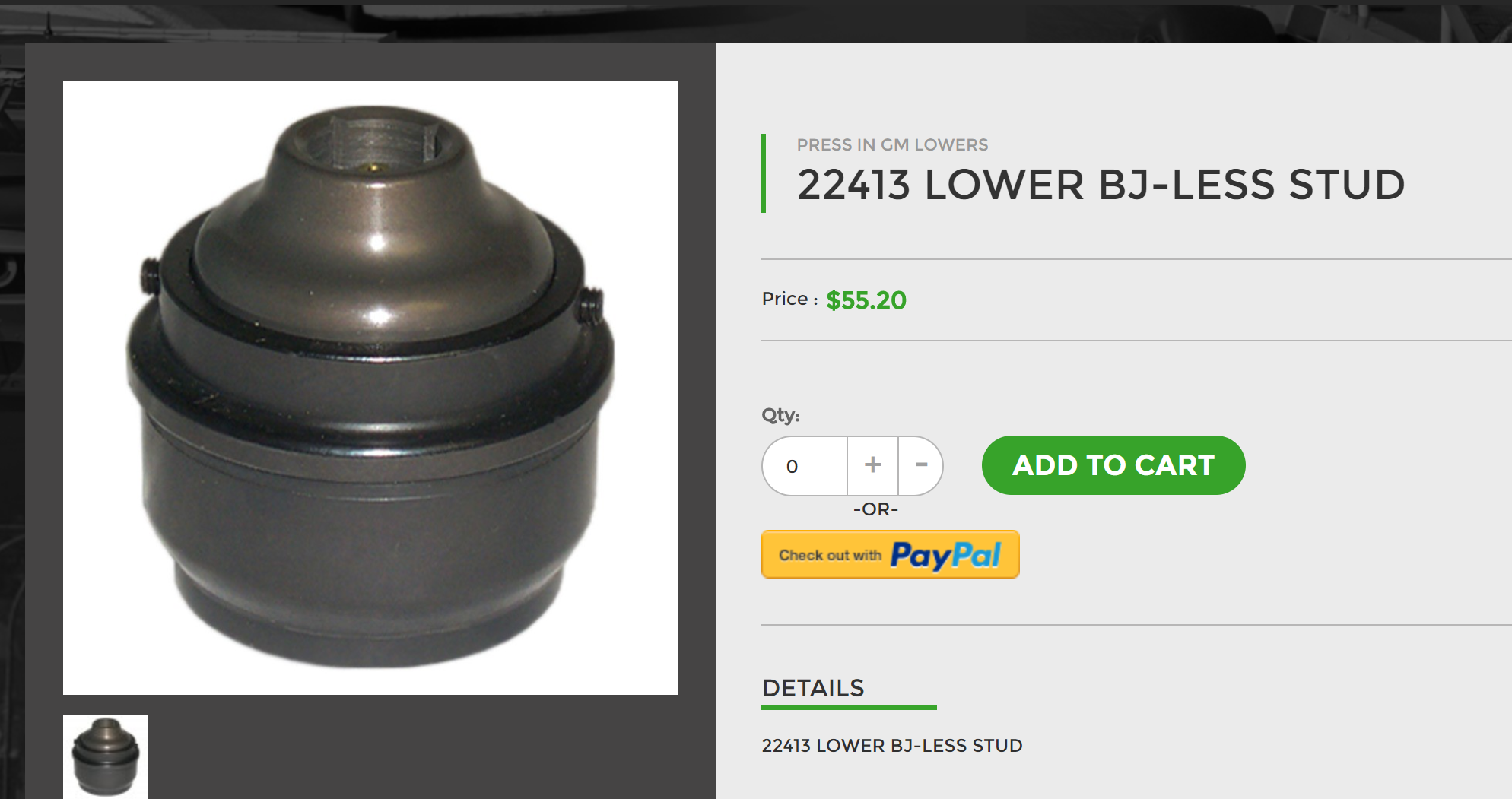
Task: Open the PRESS IN GM LOWERS category
Action: click(892, 144)
